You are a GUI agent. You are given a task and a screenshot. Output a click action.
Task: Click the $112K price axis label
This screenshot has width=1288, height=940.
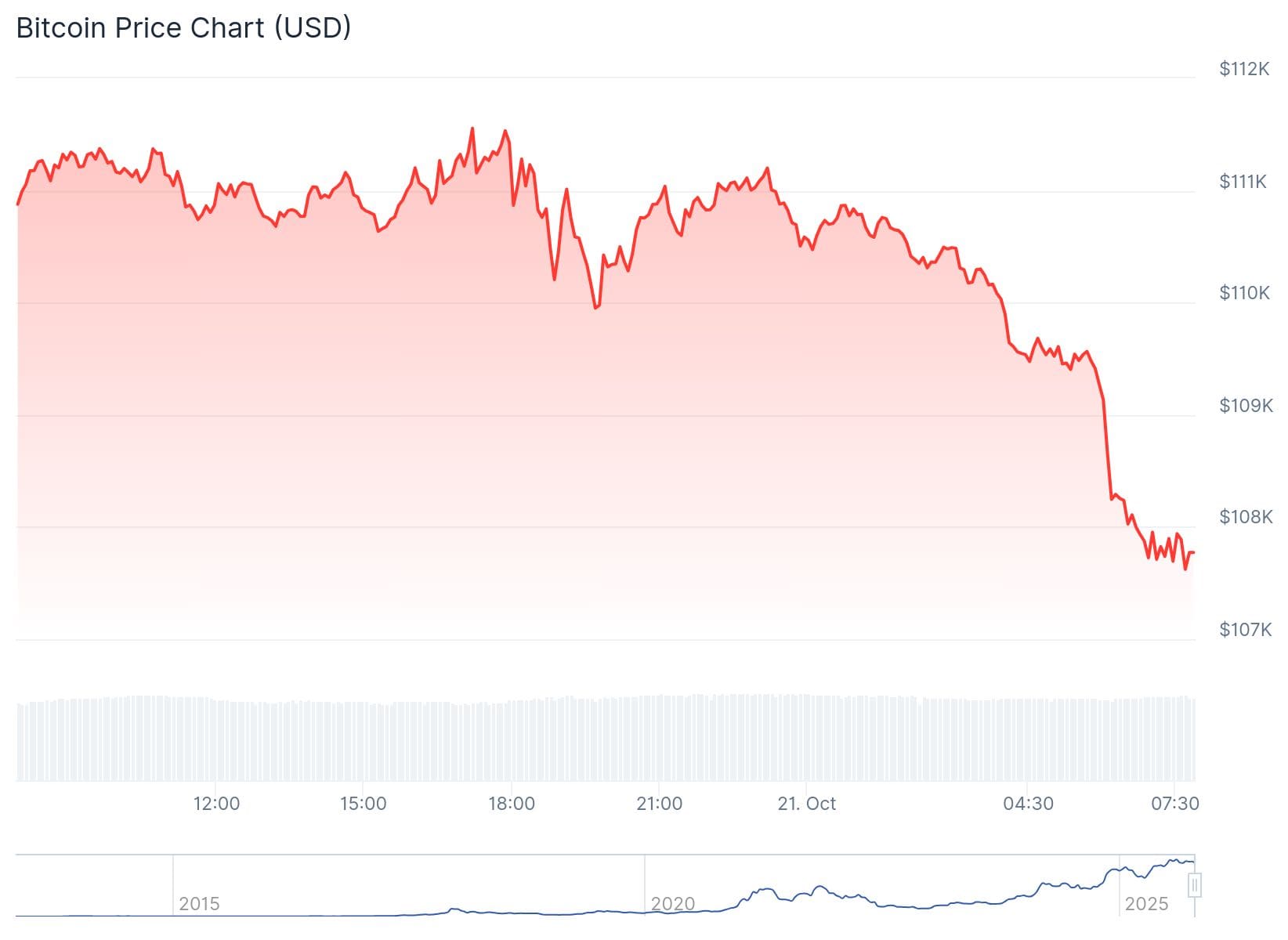pos(1244,69)
